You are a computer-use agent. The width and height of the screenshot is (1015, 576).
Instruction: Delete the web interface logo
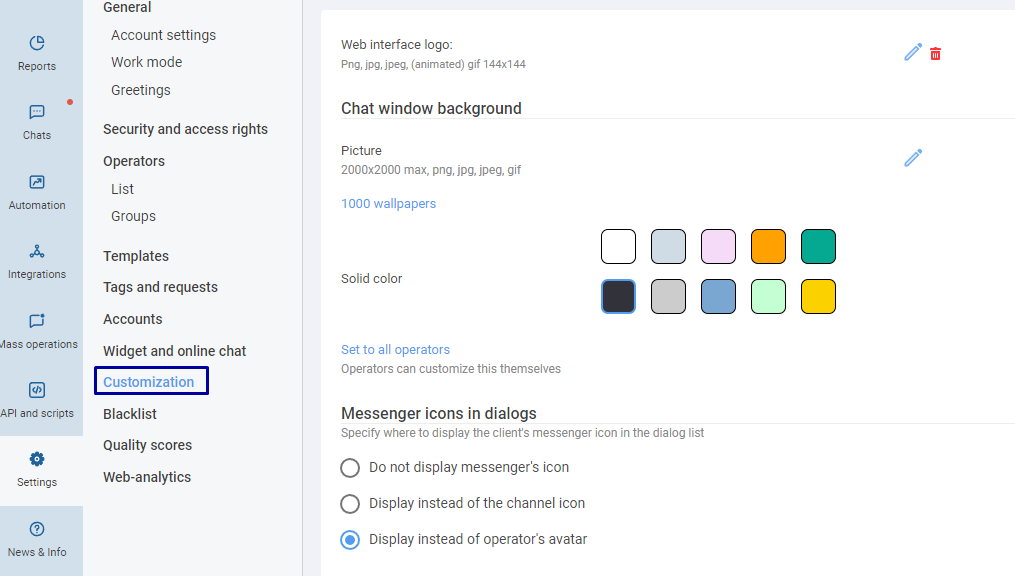point(935,54)
